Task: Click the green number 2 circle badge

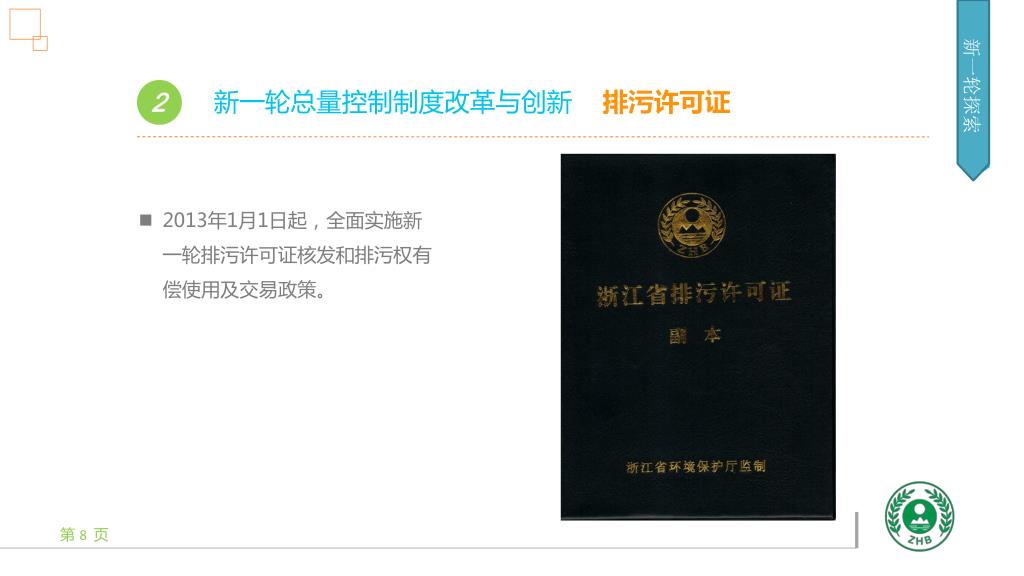Action: click(159, 103)
